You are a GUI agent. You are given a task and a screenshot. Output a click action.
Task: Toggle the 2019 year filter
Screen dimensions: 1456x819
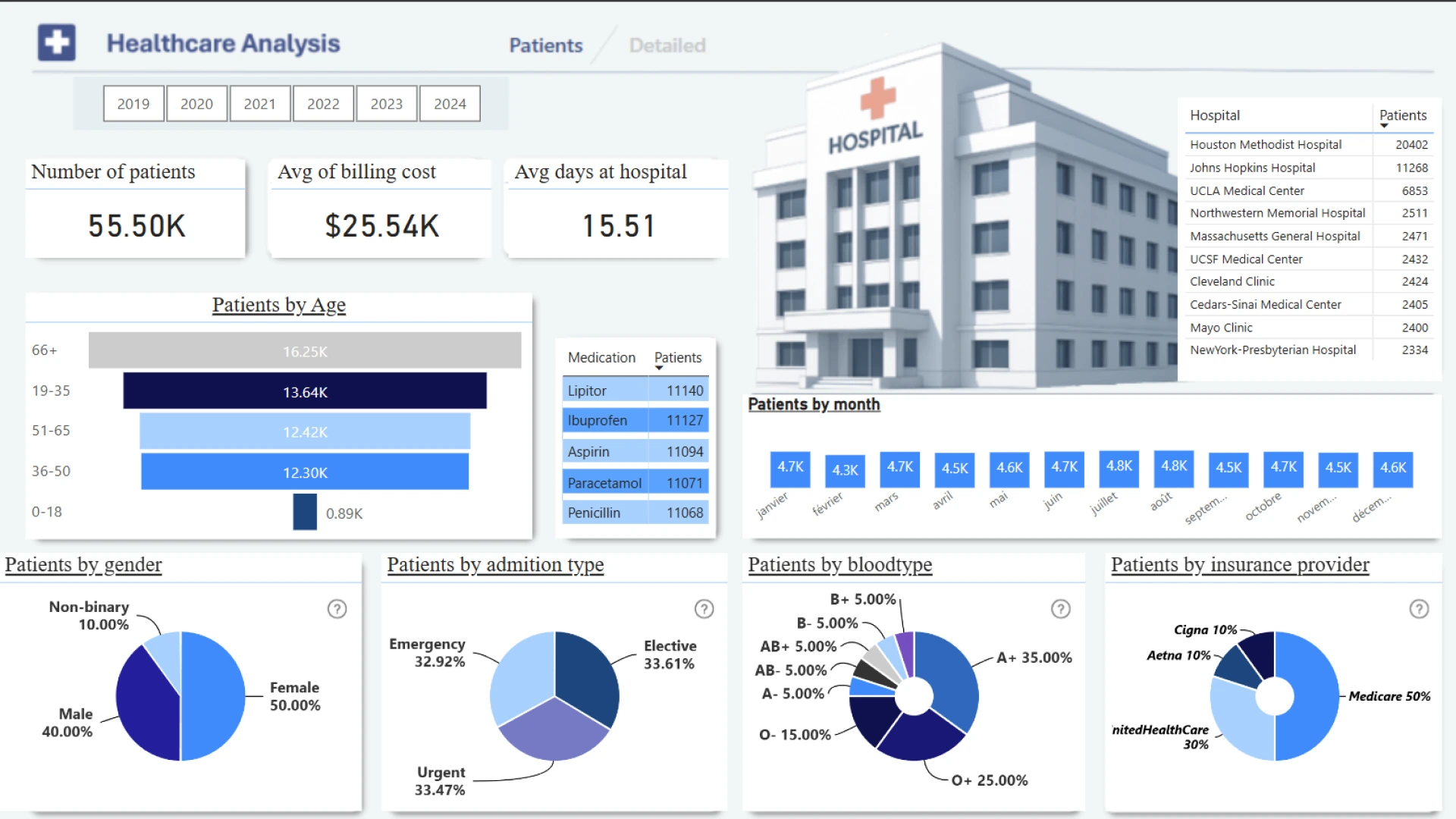click(x=133, y=104)
